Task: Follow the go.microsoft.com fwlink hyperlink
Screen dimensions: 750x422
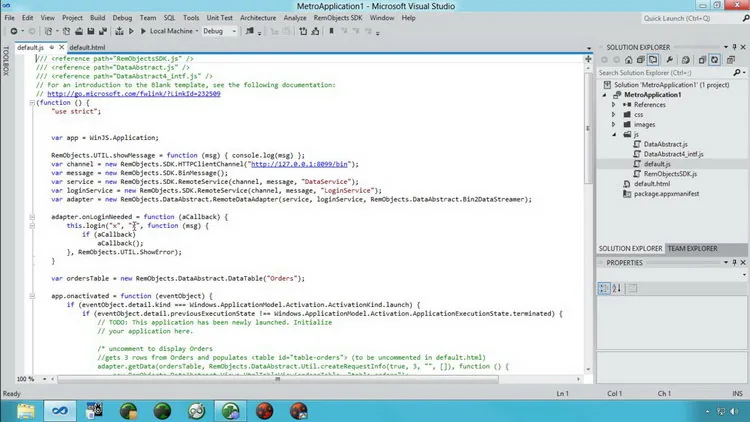Action: pyautogui.click(x=134, y=94)
